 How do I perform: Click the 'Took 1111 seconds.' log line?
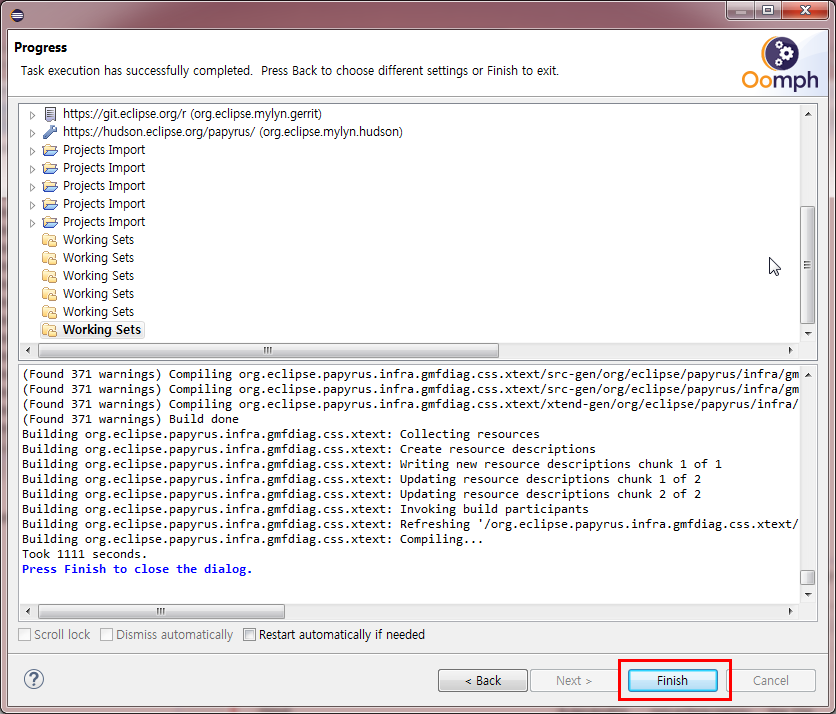tap(84, 554)
